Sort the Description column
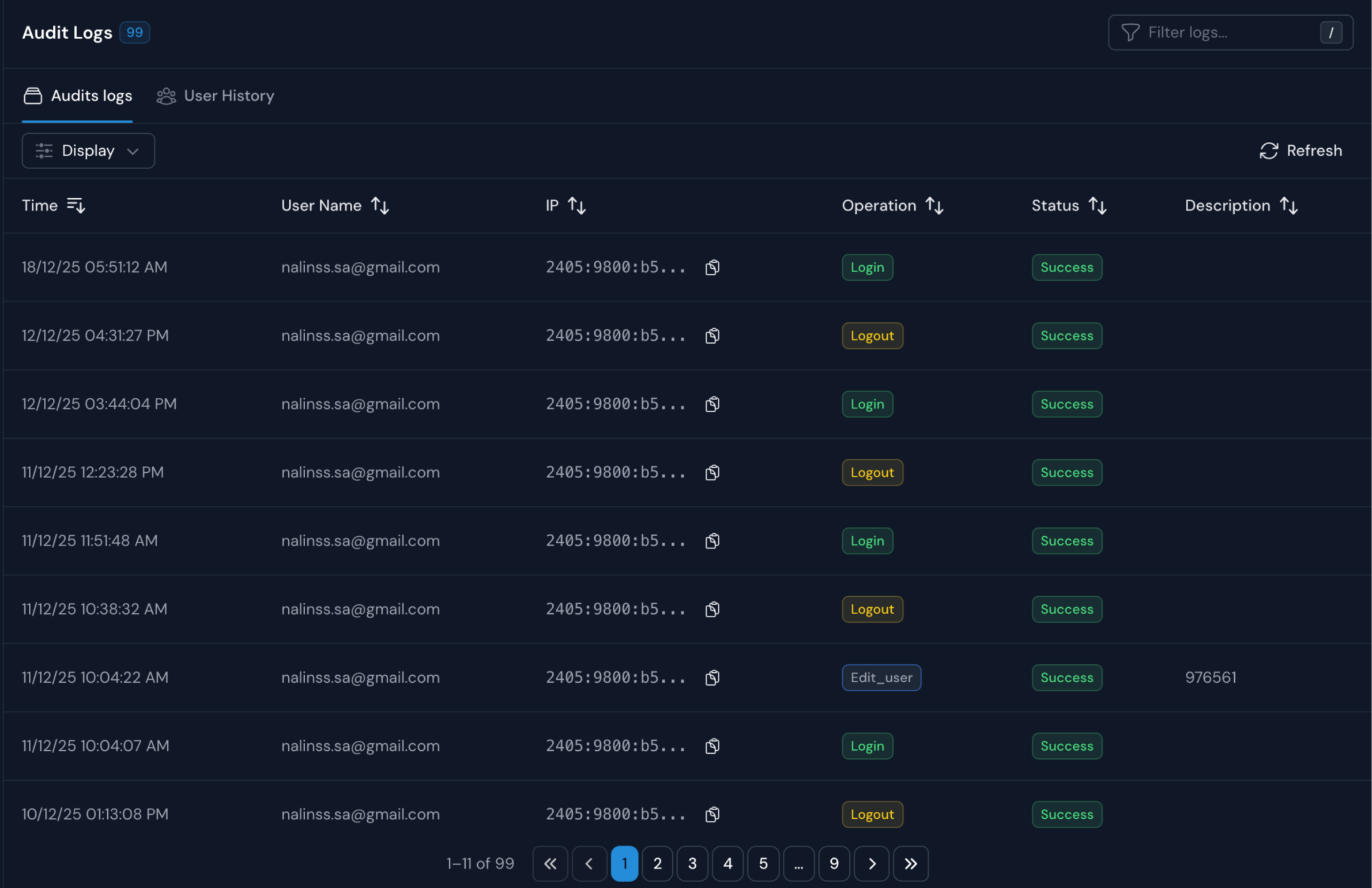The image size is (1372, 888). click(1290, 205)
